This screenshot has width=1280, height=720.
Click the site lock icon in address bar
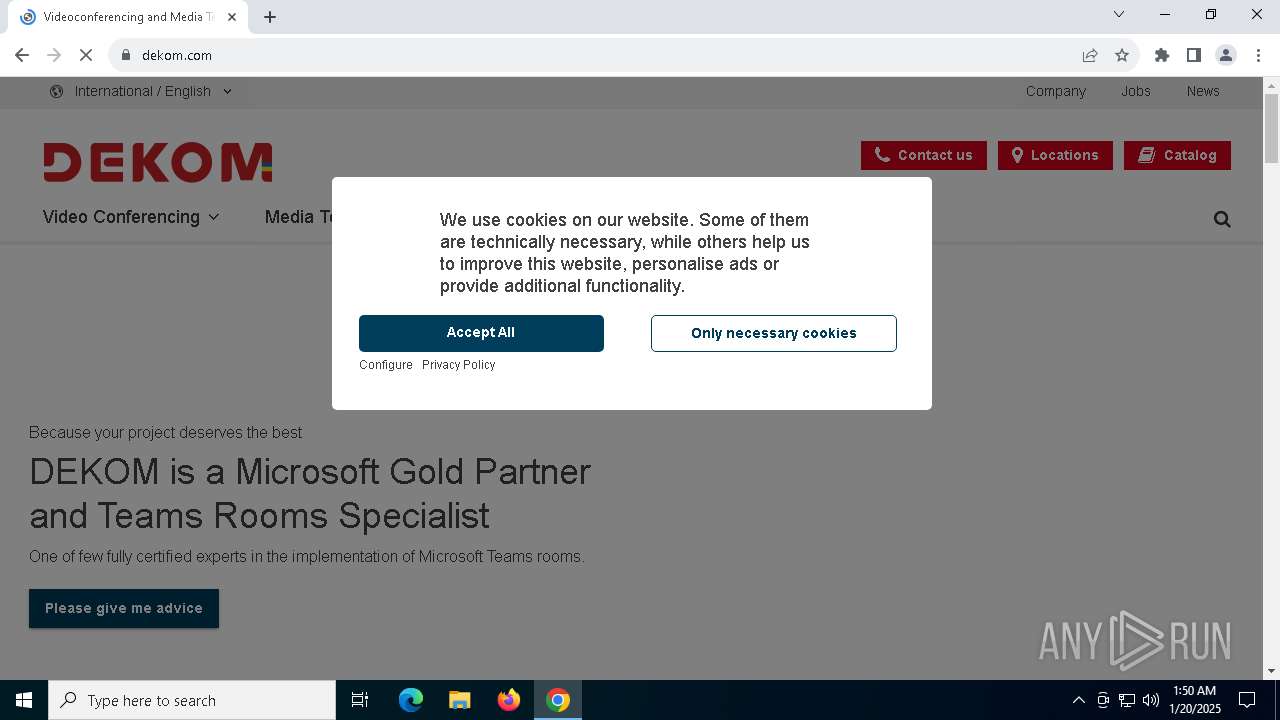pos(126,55)
